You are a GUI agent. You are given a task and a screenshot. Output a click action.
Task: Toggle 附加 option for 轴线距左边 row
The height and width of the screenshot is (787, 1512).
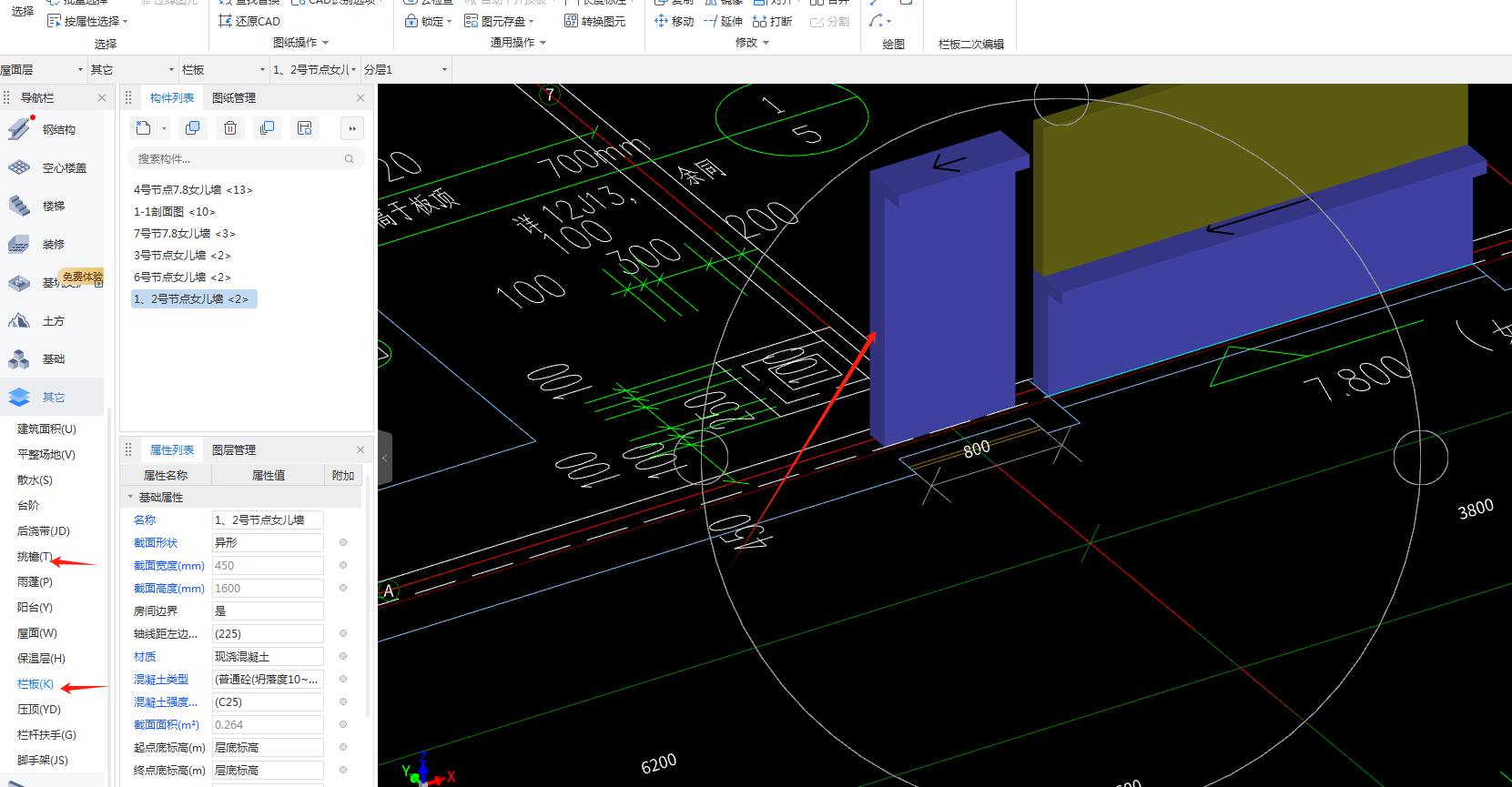click(x=343, y=633)
